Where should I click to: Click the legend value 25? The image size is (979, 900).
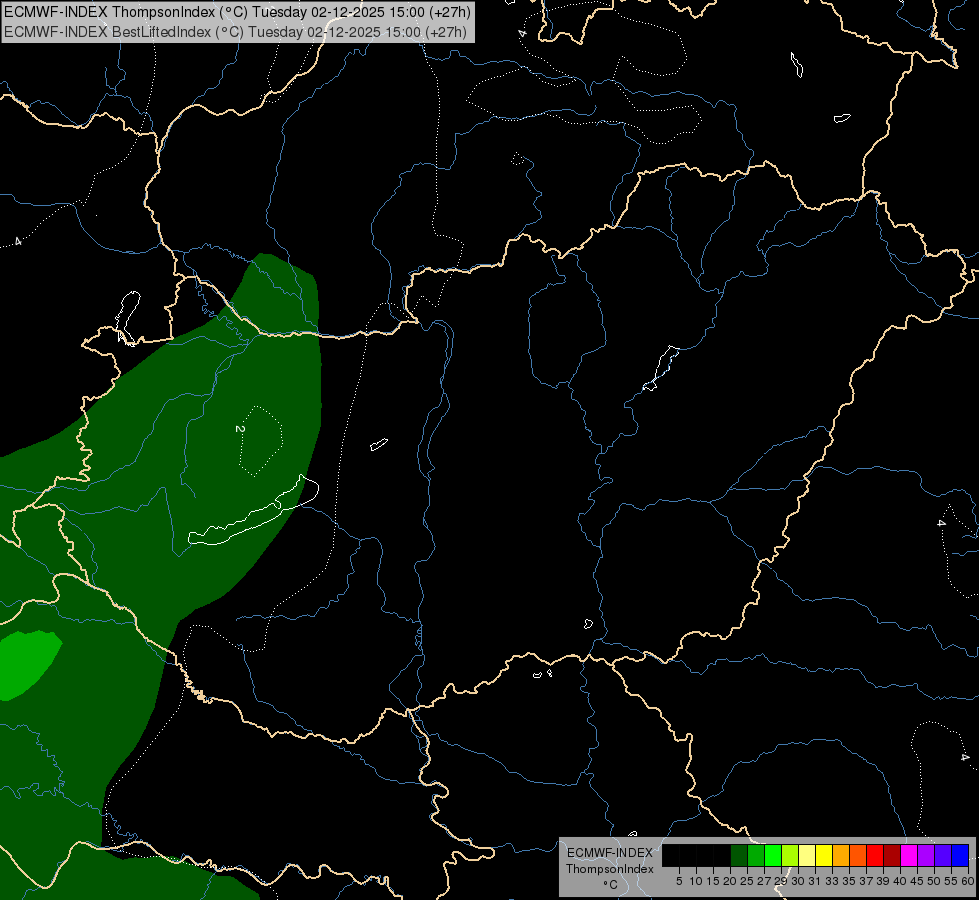coord(747,881)
